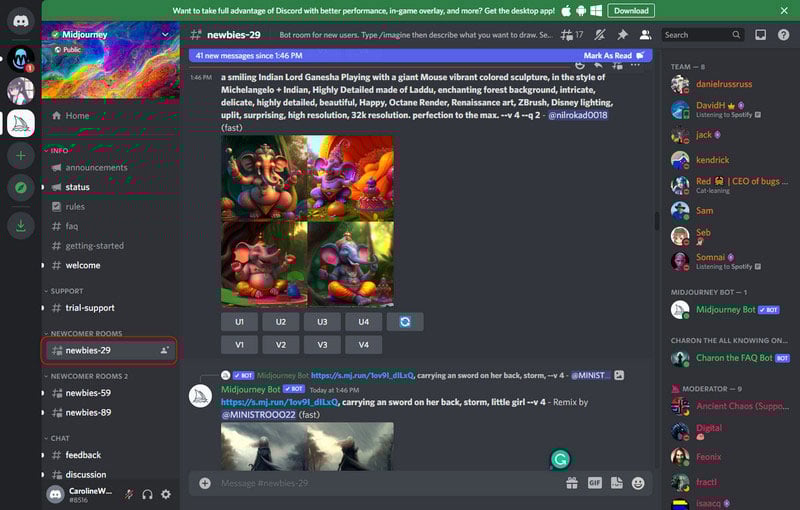Open the rules channel
Image resolution: width=800 pixels, height=510 pixels.
110,207
